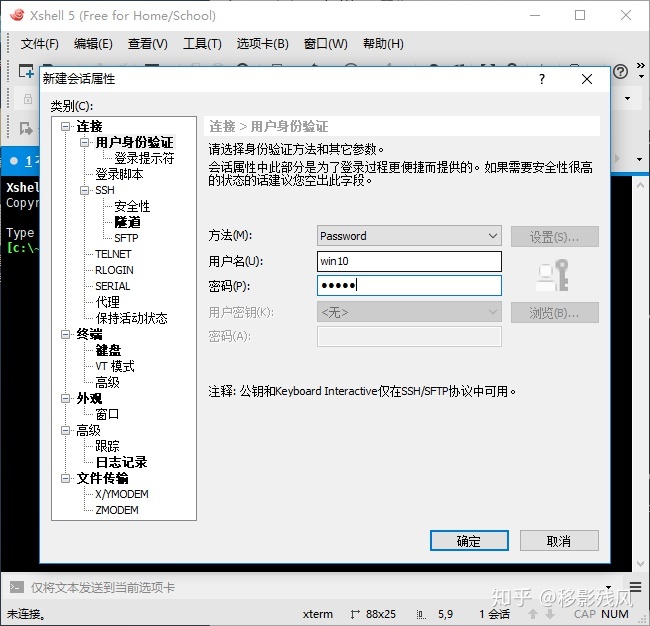Select 窗口 under 外观
The height and width of the screenshot is (626, 650).
point(107,414)
